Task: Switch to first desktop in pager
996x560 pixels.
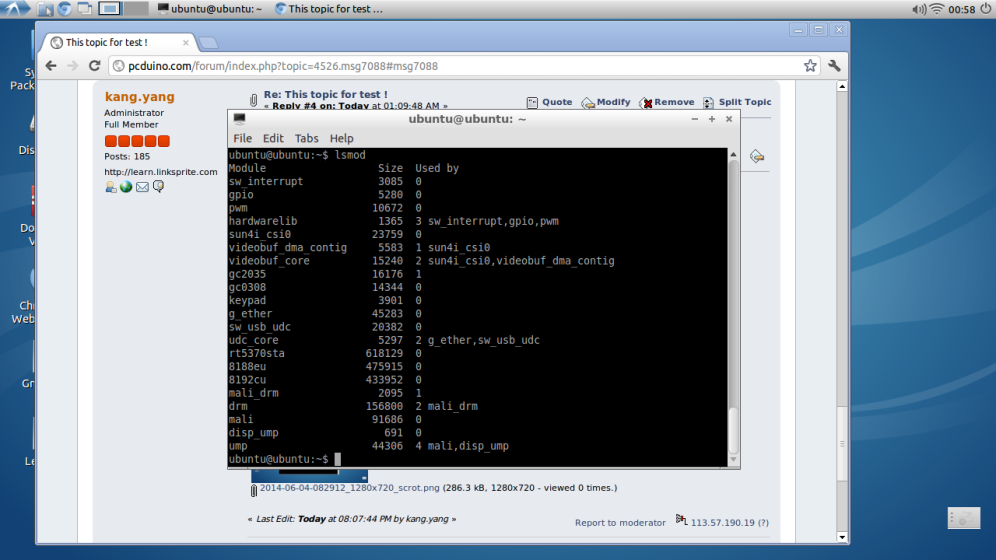Action: tap(110, 9)
